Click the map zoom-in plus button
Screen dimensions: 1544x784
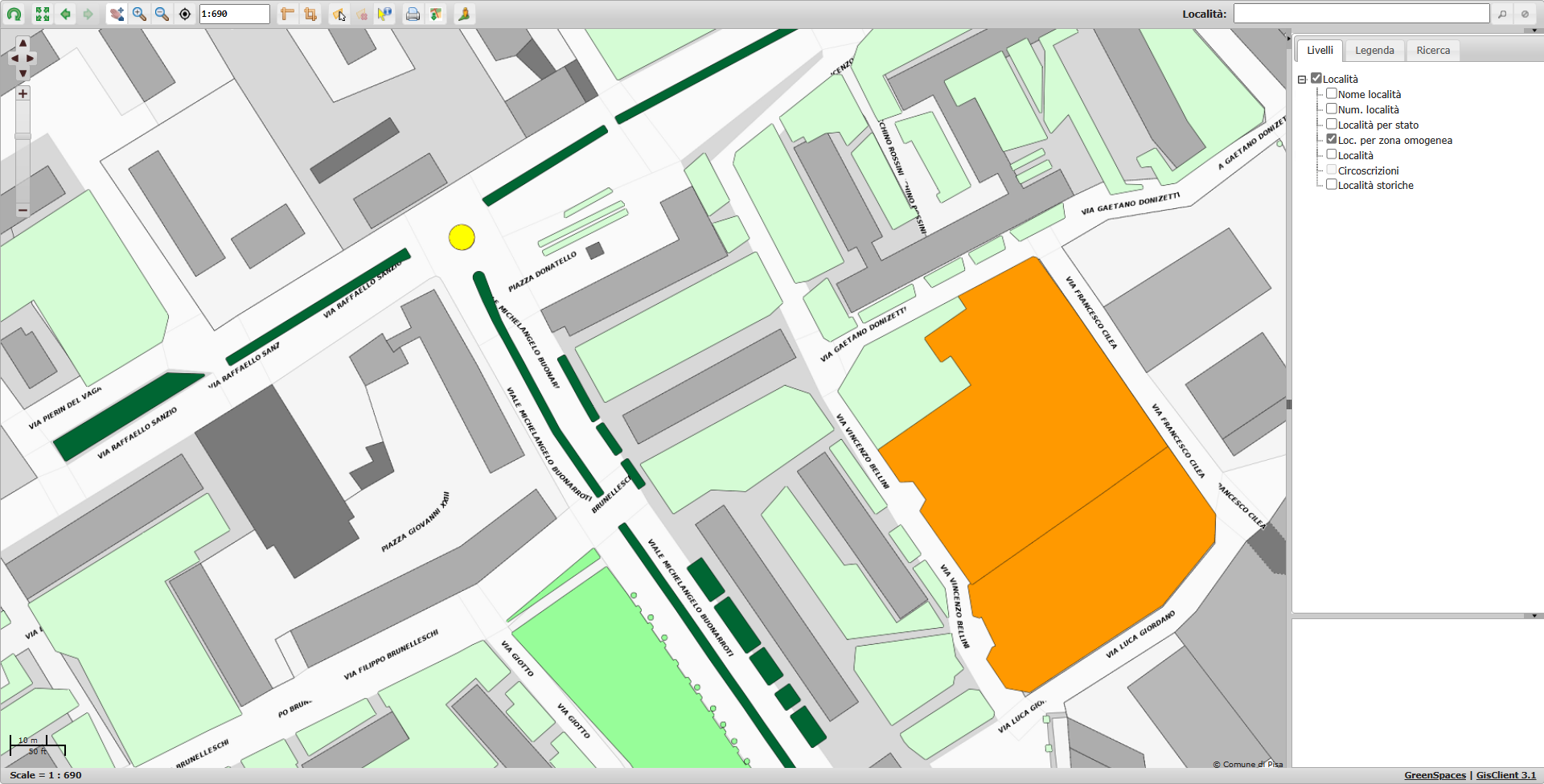[23, 94]
